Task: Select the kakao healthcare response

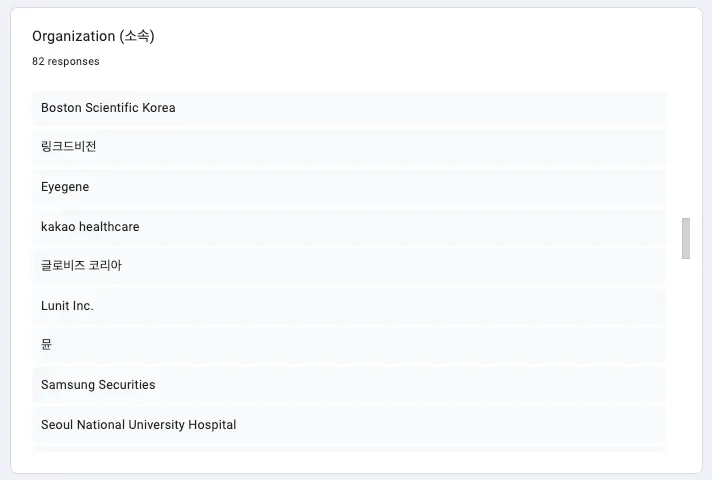Action: coord(349,227)
